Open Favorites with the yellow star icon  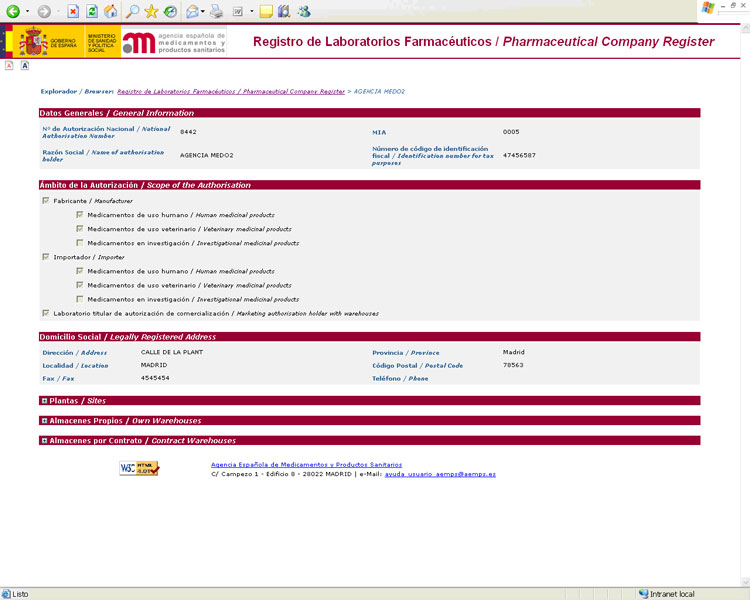pos(151,11)
